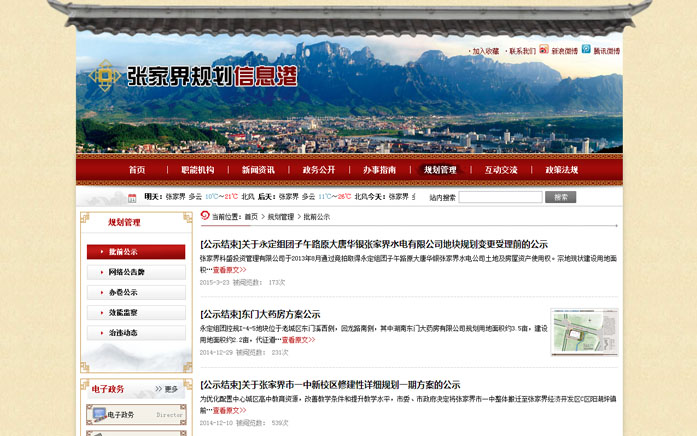
Task: Click the weather calendar icon
Action: click(x=132, y=198)
